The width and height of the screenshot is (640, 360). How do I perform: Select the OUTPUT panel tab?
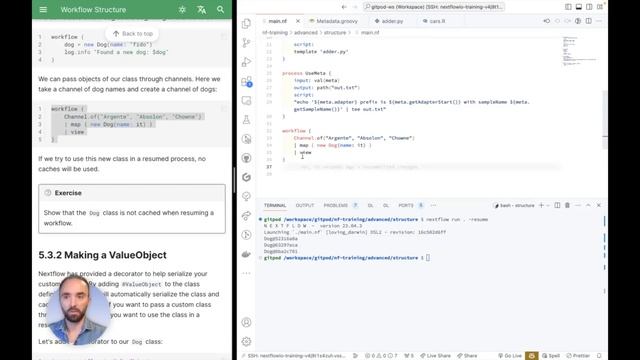coord(304,205)
